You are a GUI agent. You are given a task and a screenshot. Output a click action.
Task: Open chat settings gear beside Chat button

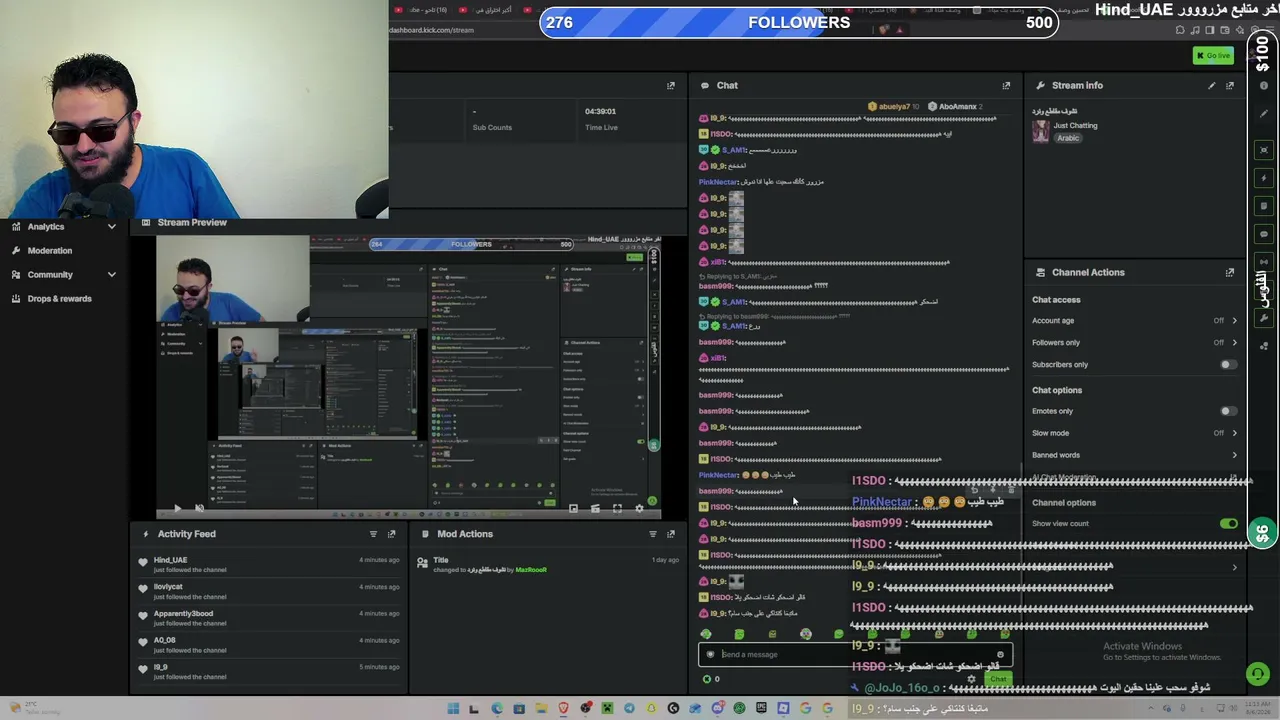click(x=971, y=680)
